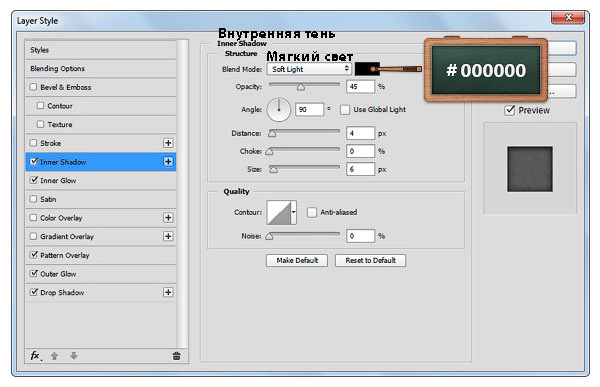Expand the Contour picker dropdown arrow
The width and height of the screenshot is (600, 387).
click(x=293, y=212)
